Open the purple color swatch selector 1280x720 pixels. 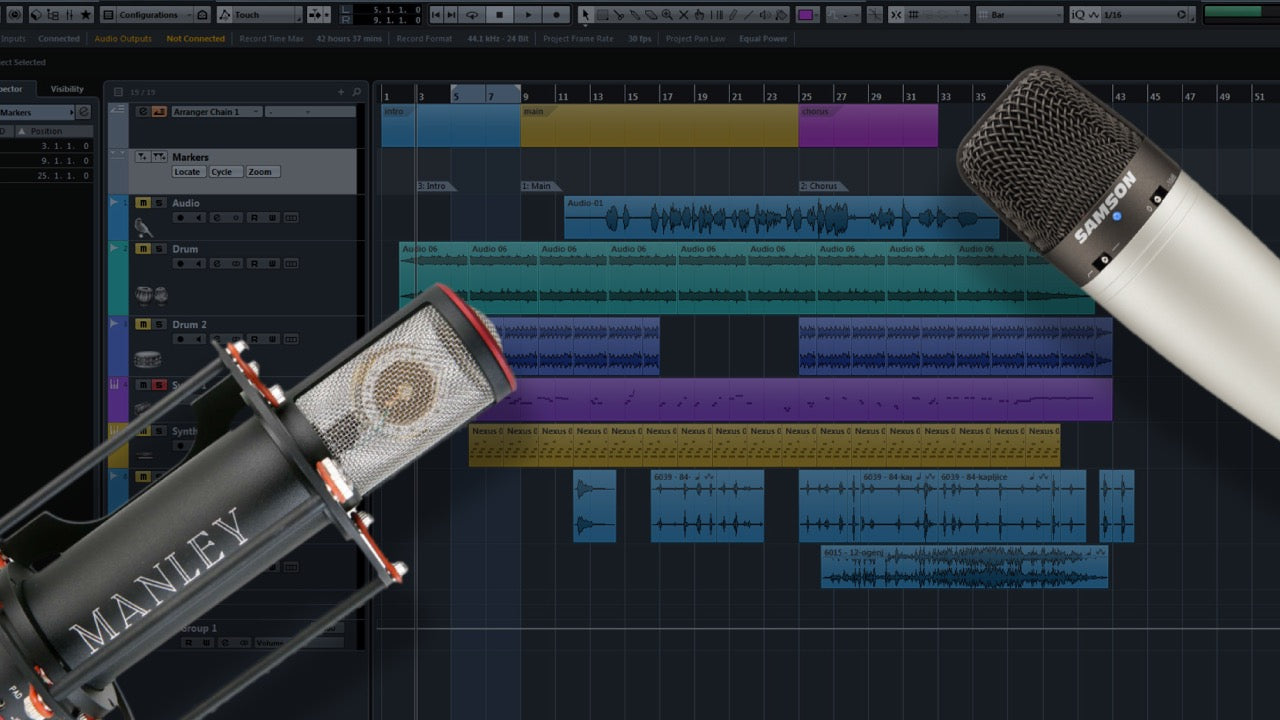(x=805, y=15)
